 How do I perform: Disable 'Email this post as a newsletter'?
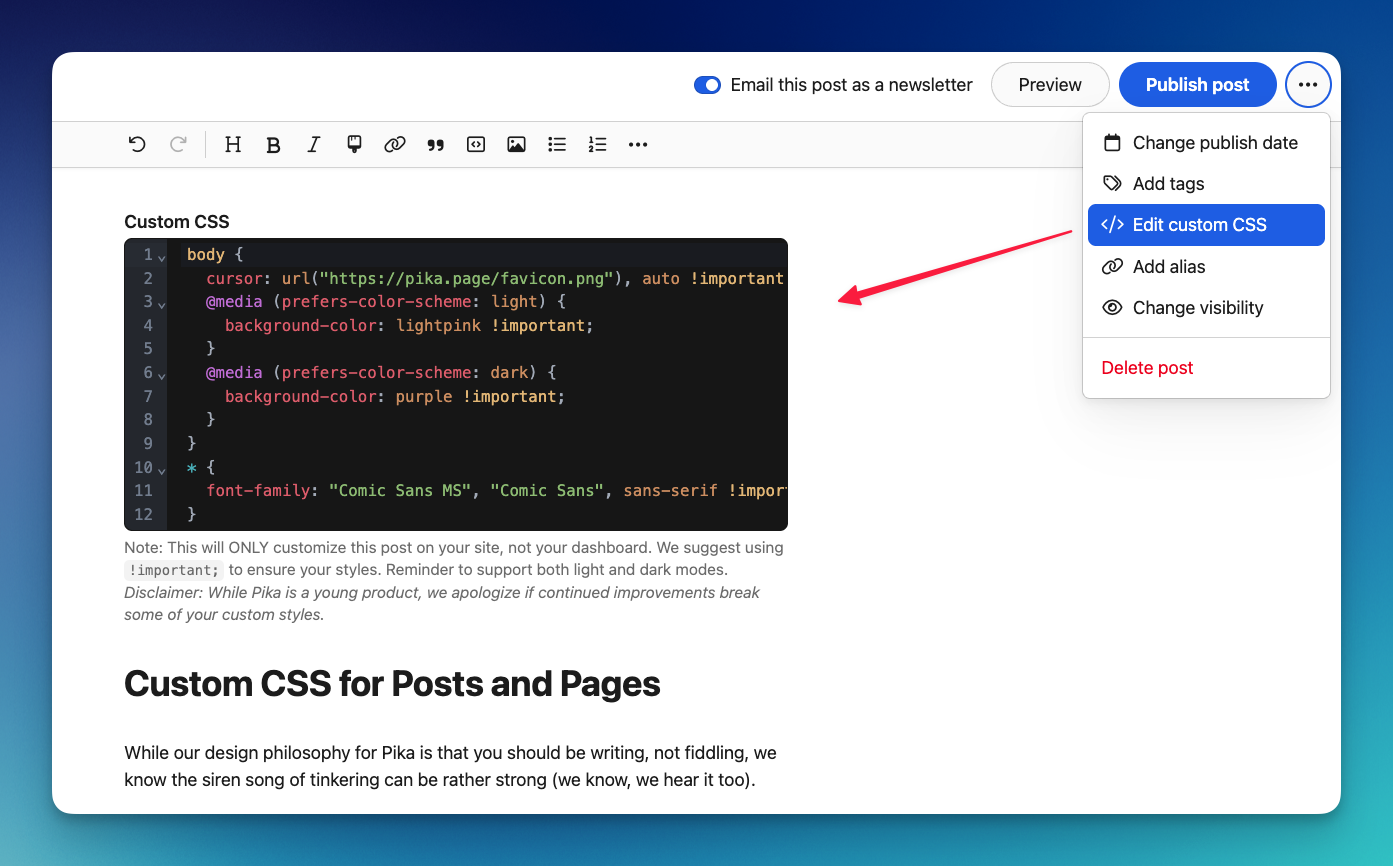click(x=707, y=85)
